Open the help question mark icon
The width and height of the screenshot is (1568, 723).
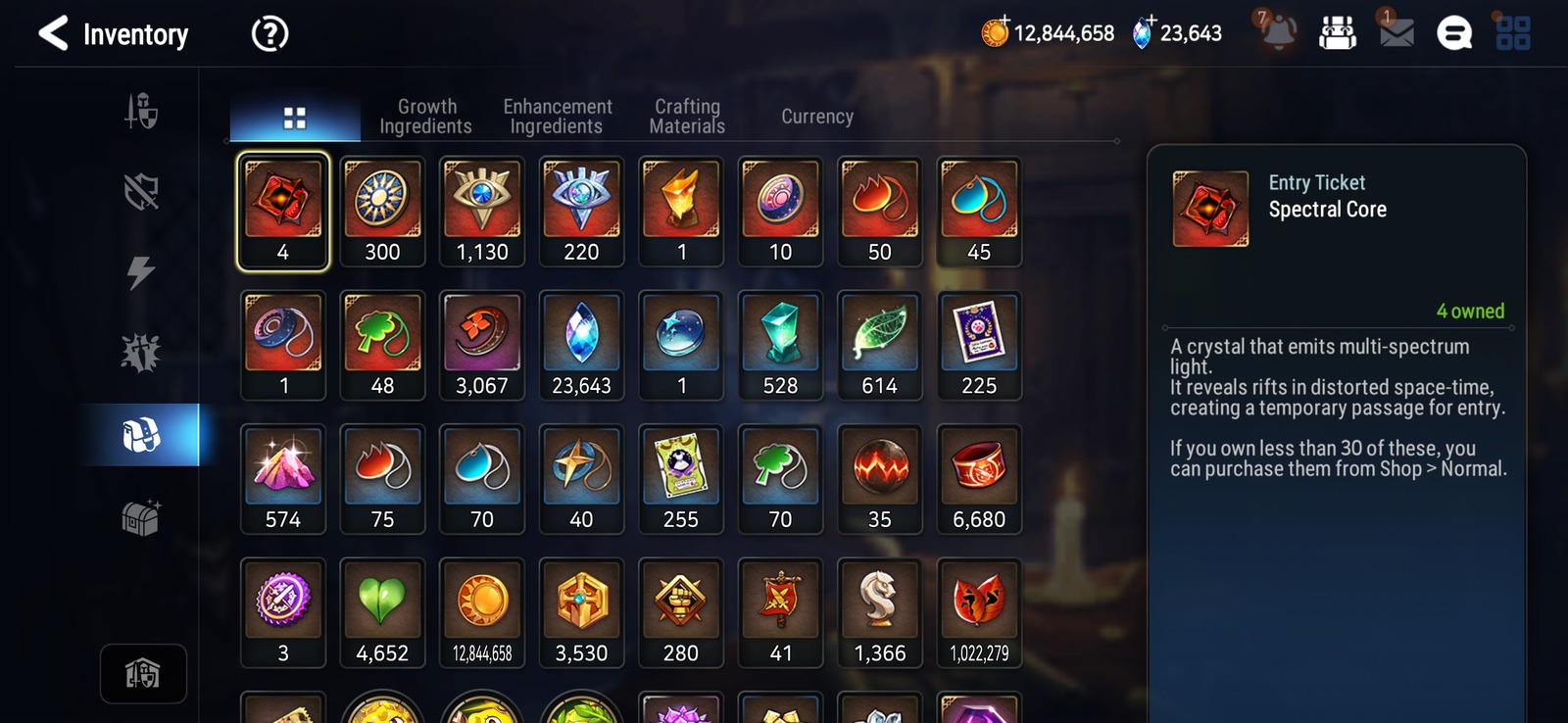tap(269, 34)
